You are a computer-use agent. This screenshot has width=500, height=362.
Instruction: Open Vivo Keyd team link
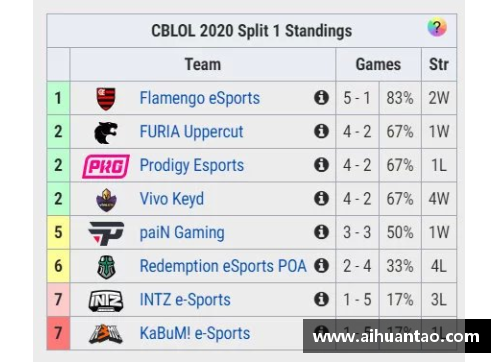point(172,199)
